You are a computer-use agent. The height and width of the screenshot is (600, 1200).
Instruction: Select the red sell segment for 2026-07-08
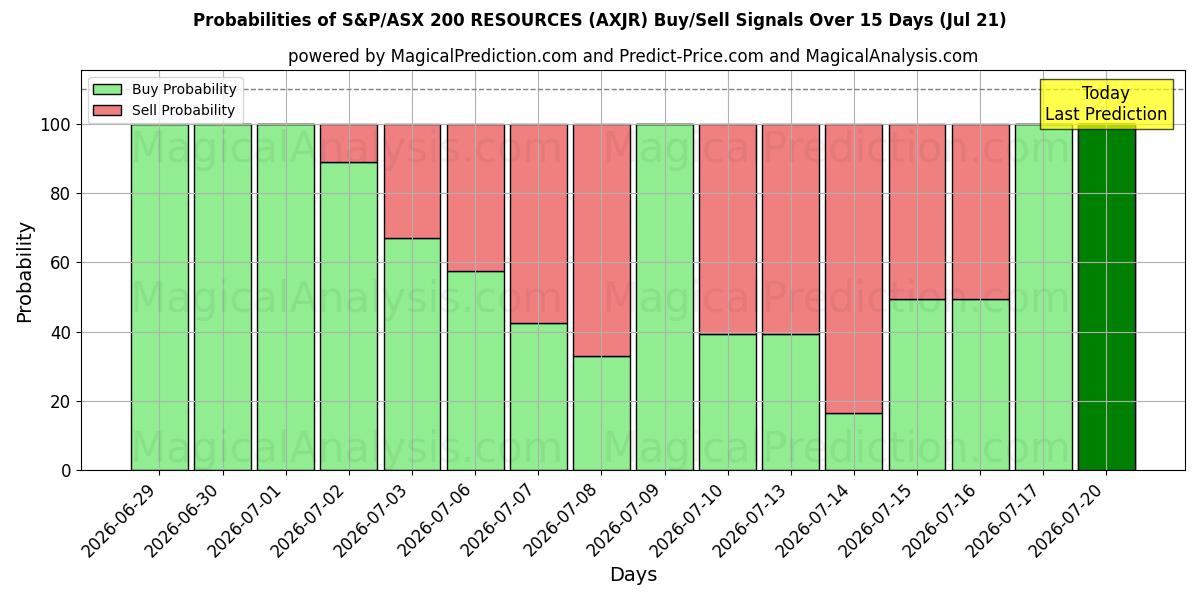pyautogui.click(x=601, y=240)
